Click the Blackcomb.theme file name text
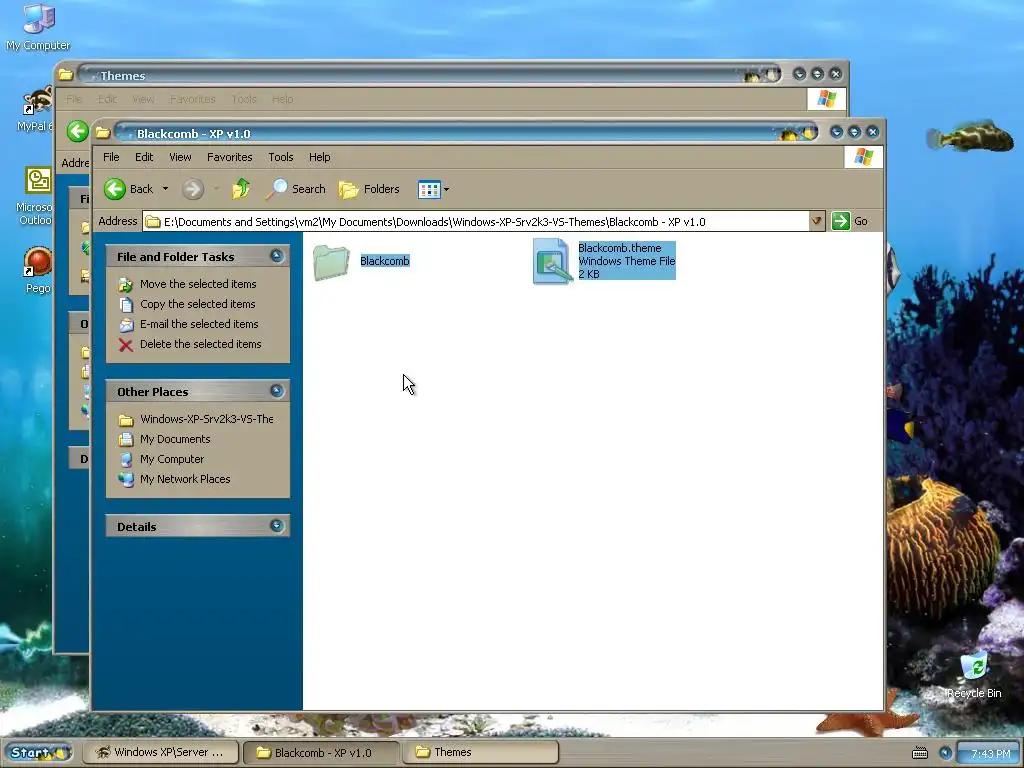1024x768 pixels. click(620, 248)
